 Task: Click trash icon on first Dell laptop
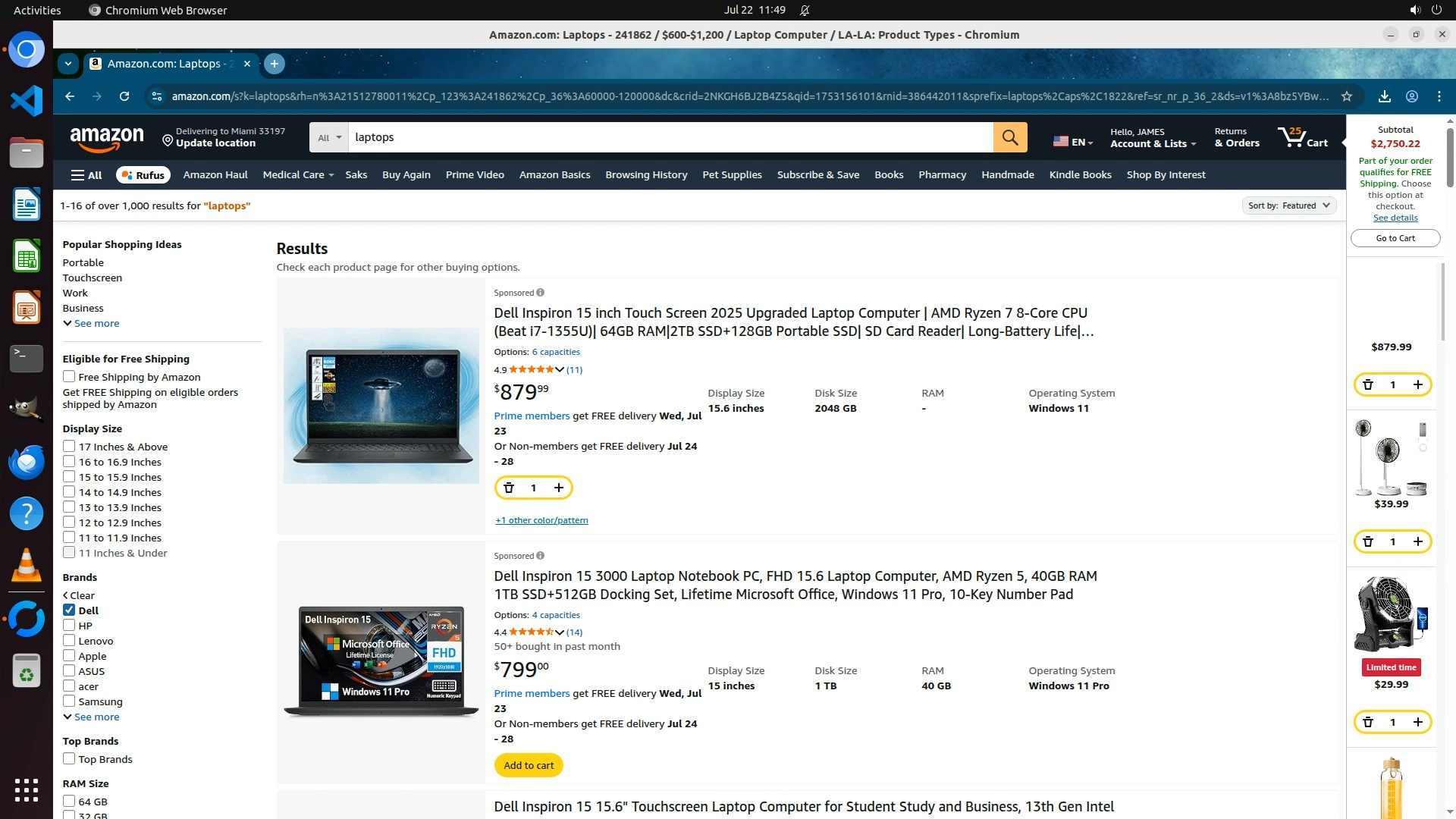click(x=509, y=488)
